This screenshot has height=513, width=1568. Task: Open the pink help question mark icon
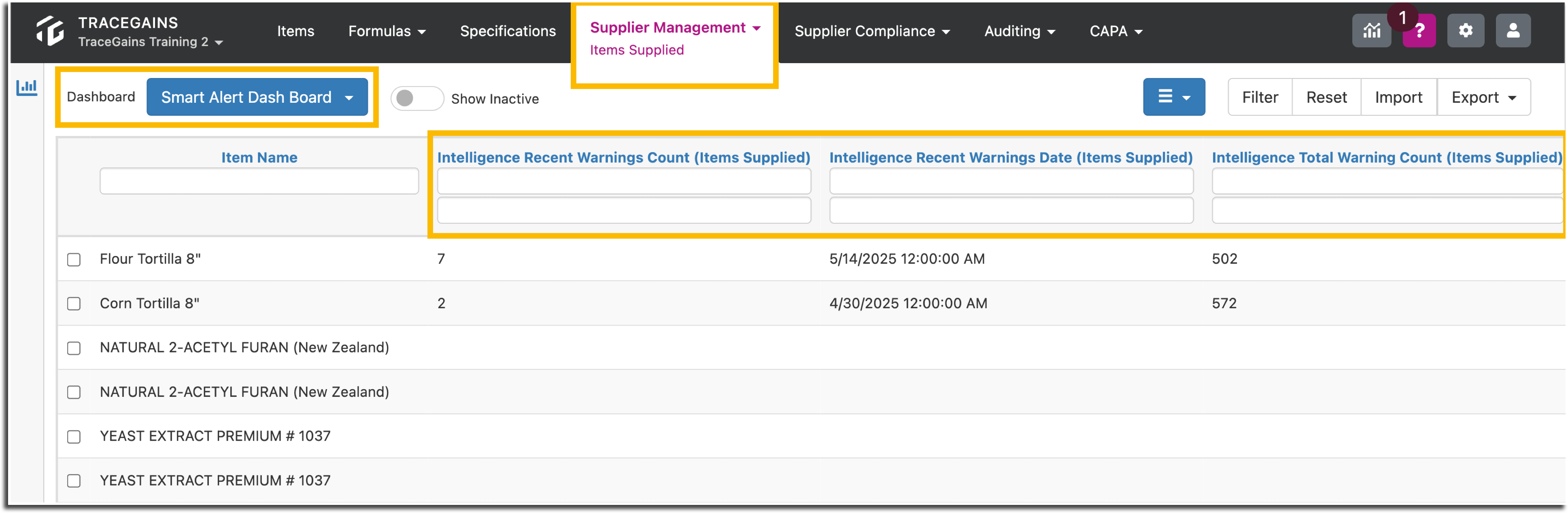pos(1419,31)
